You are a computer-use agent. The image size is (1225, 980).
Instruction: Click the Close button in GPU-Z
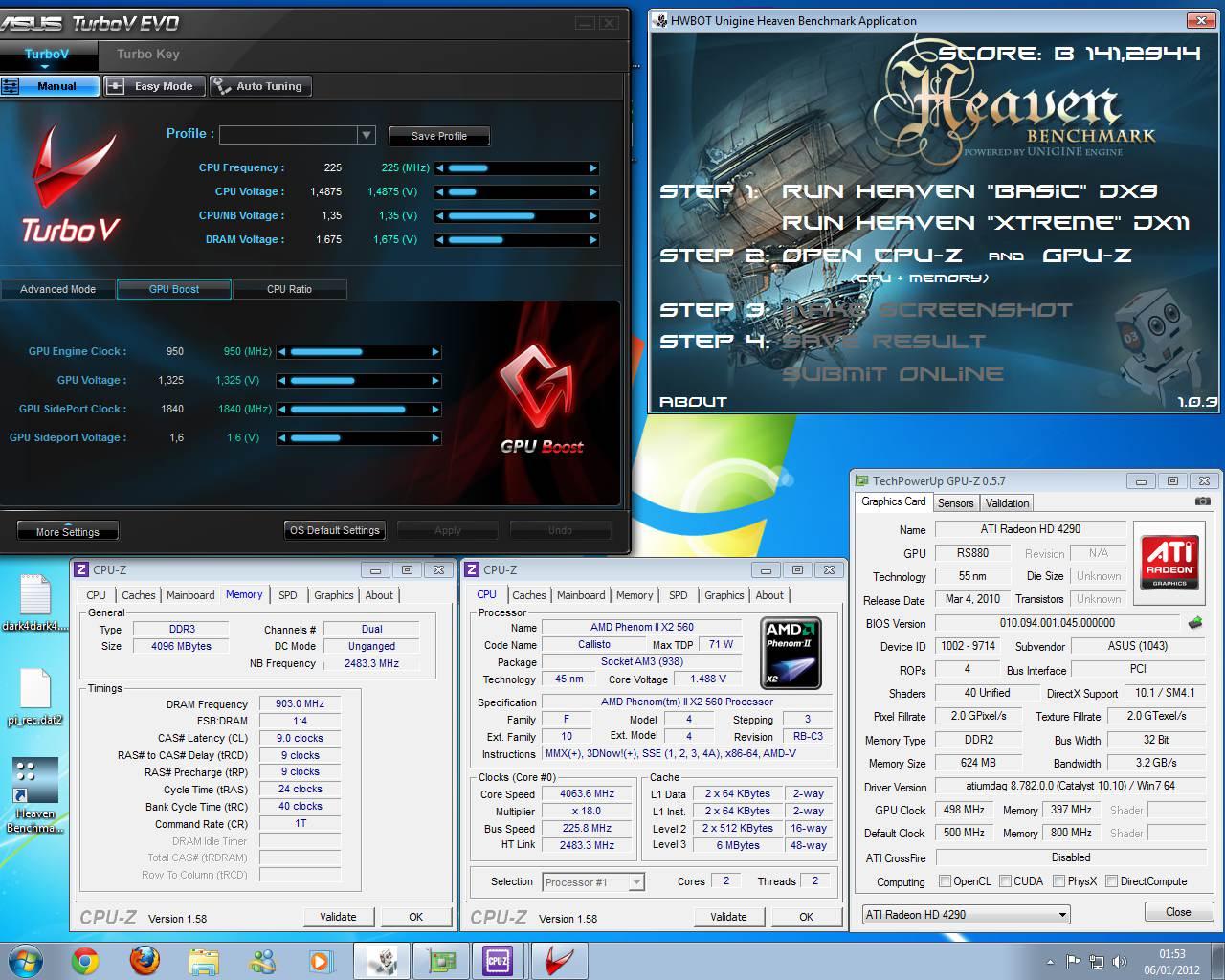coord(1178,913)
